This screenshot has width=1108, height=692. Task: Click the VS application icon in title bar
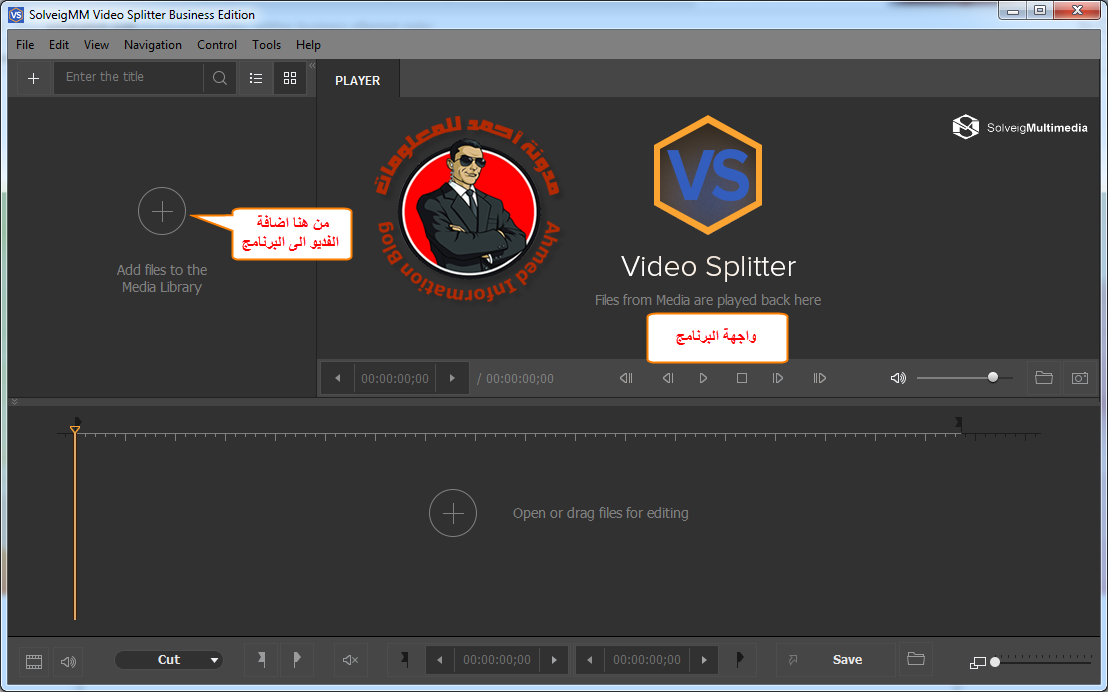click(16, 14)
